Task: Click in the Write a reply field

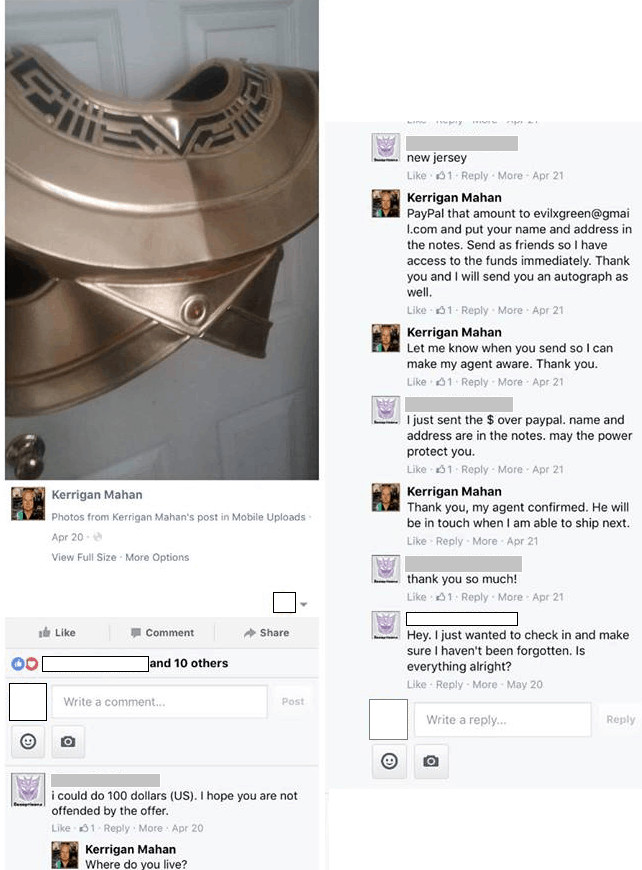Action: point(503,720)
